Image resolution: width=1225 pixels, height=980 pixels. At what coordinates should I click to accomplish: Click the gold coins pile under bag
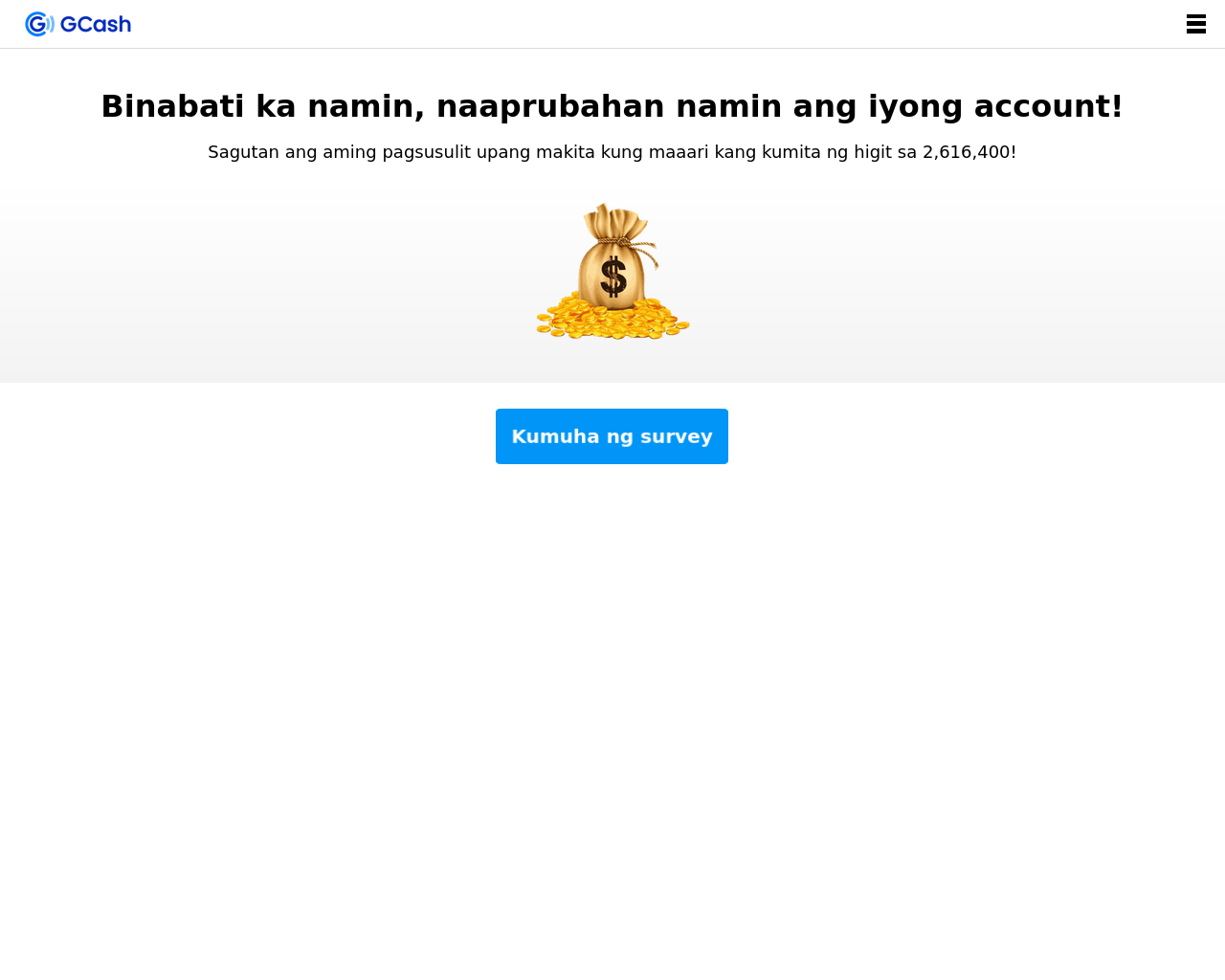click(612, 320)
